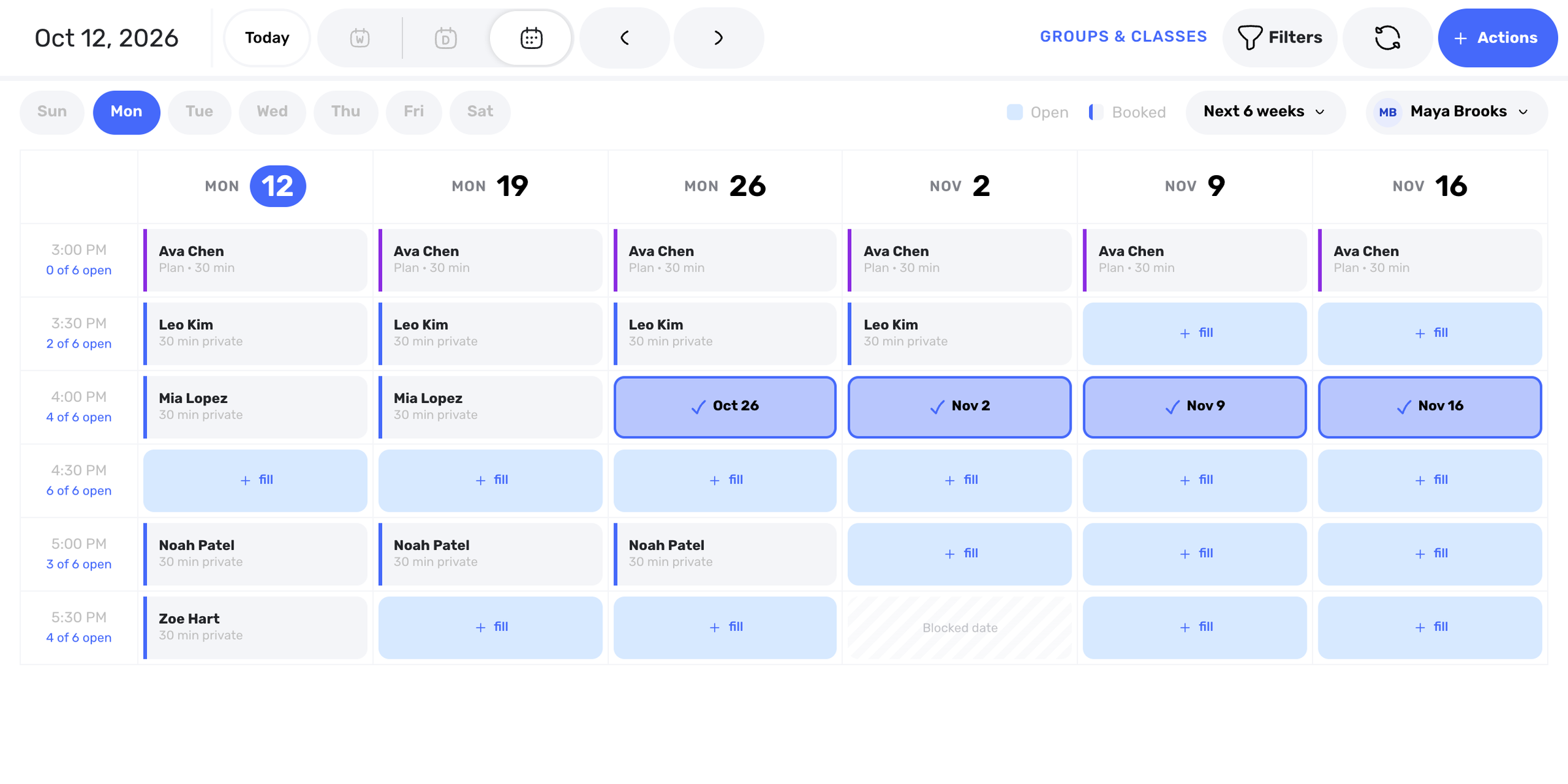Select the month calendar view icon
Screen dimensions: 1568x784
point(531,38)
